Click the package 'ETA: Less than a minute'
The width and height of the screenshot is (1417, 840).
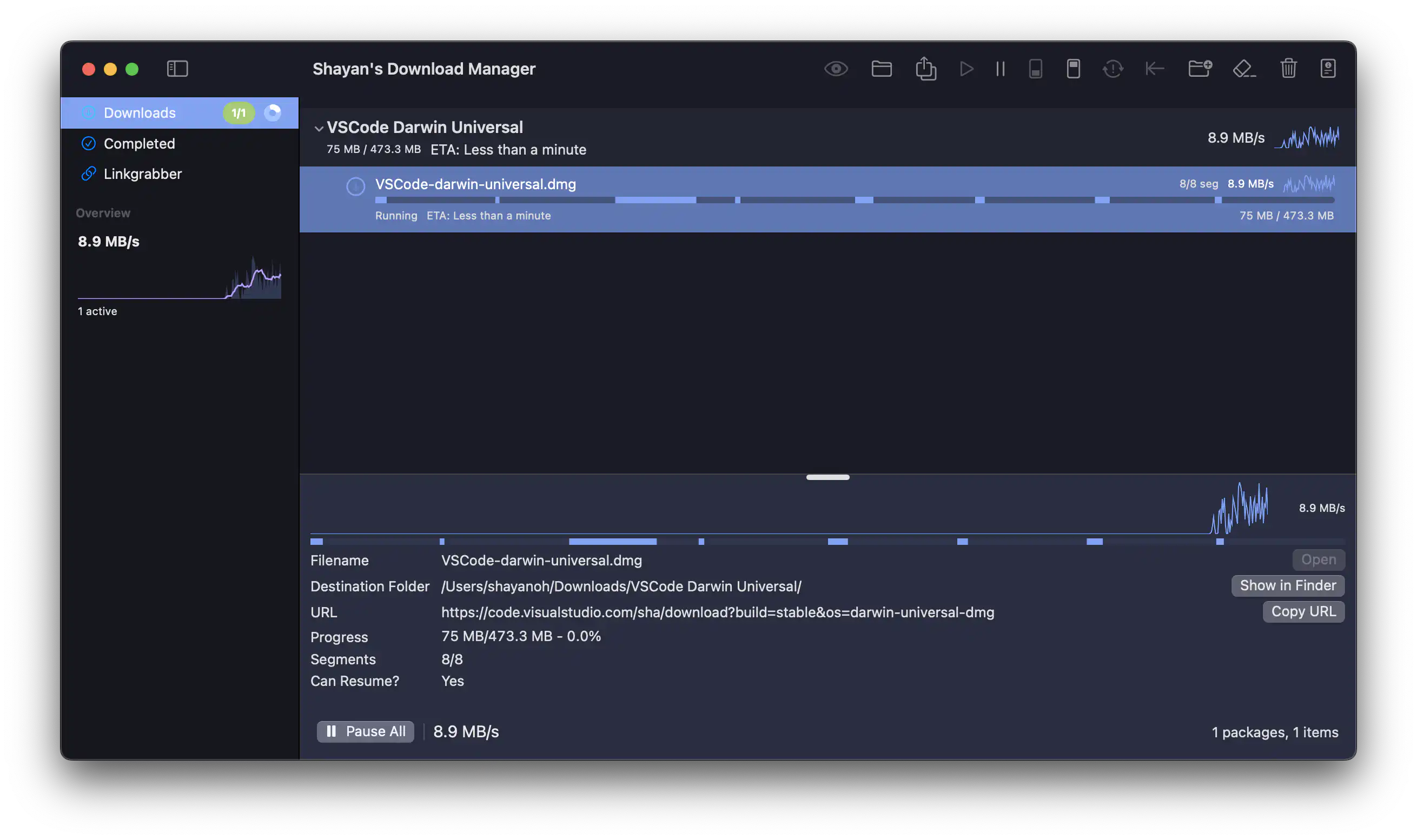pos(508,149)
